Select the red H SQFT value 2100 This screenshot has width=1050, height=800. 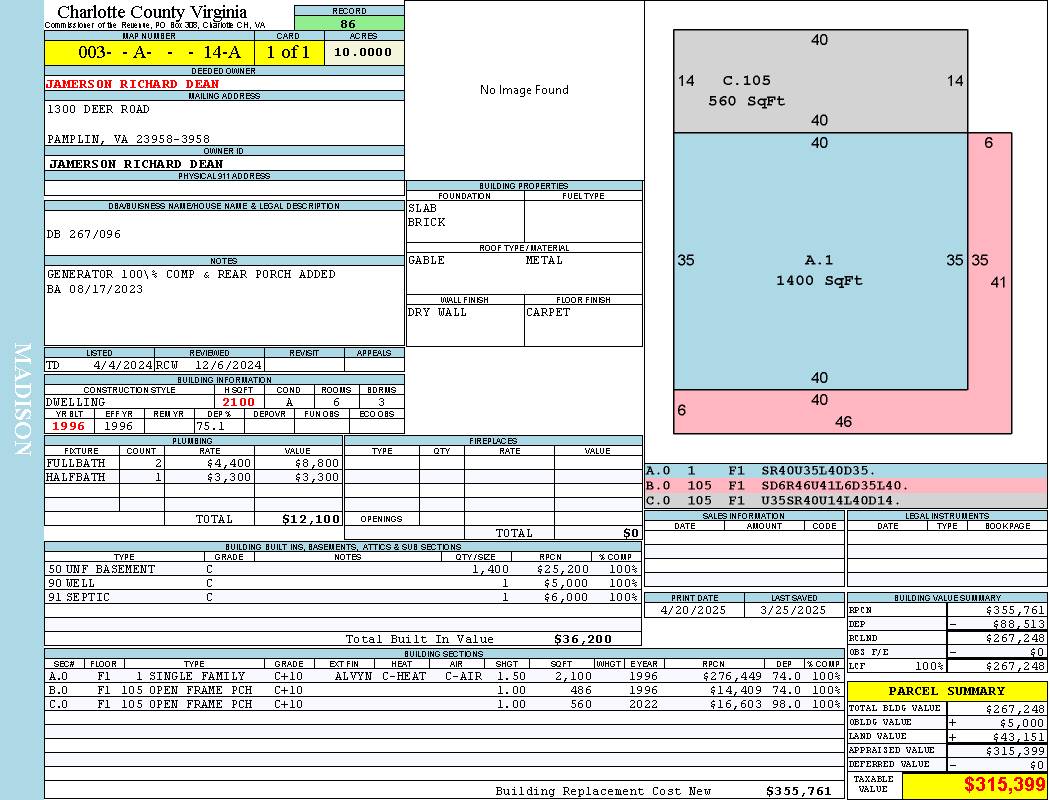pos(239,402)
